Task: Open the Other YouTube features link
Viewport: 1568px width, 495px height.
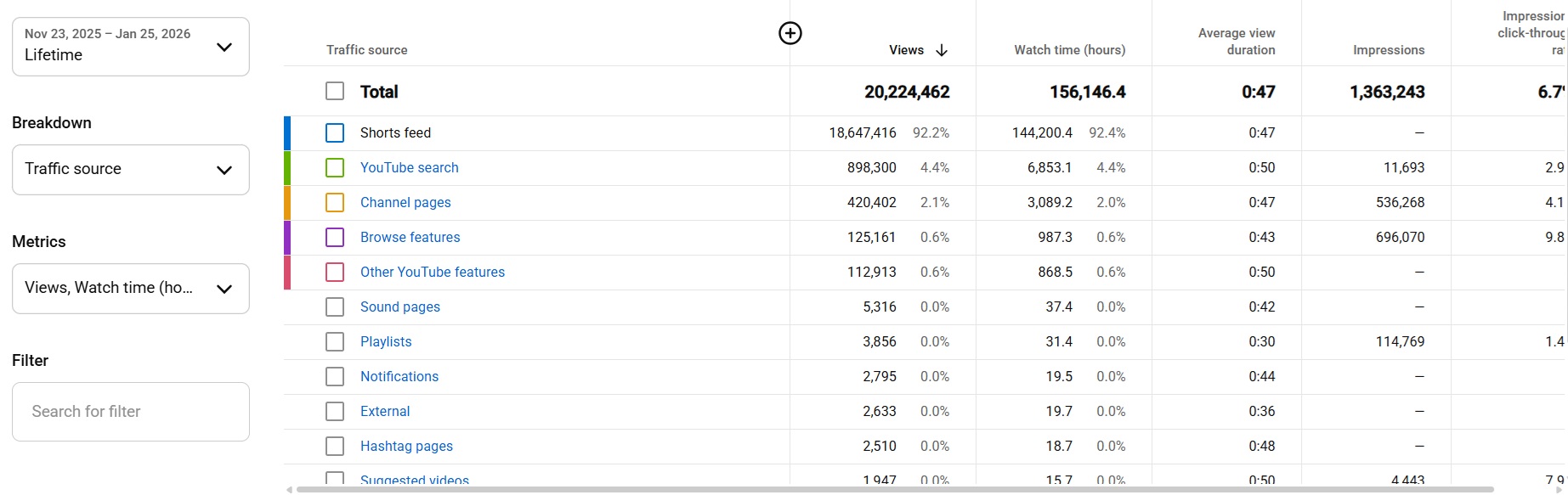Action: [x=432, y=273]
